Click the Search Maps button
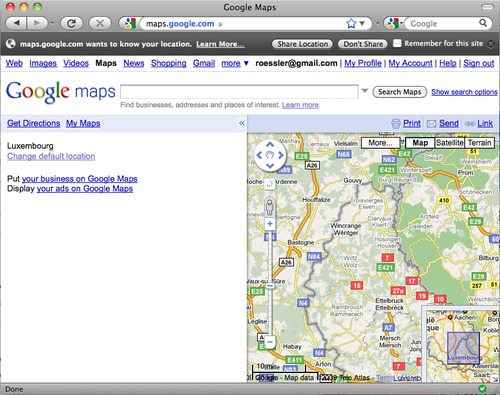 click(400, 92)
